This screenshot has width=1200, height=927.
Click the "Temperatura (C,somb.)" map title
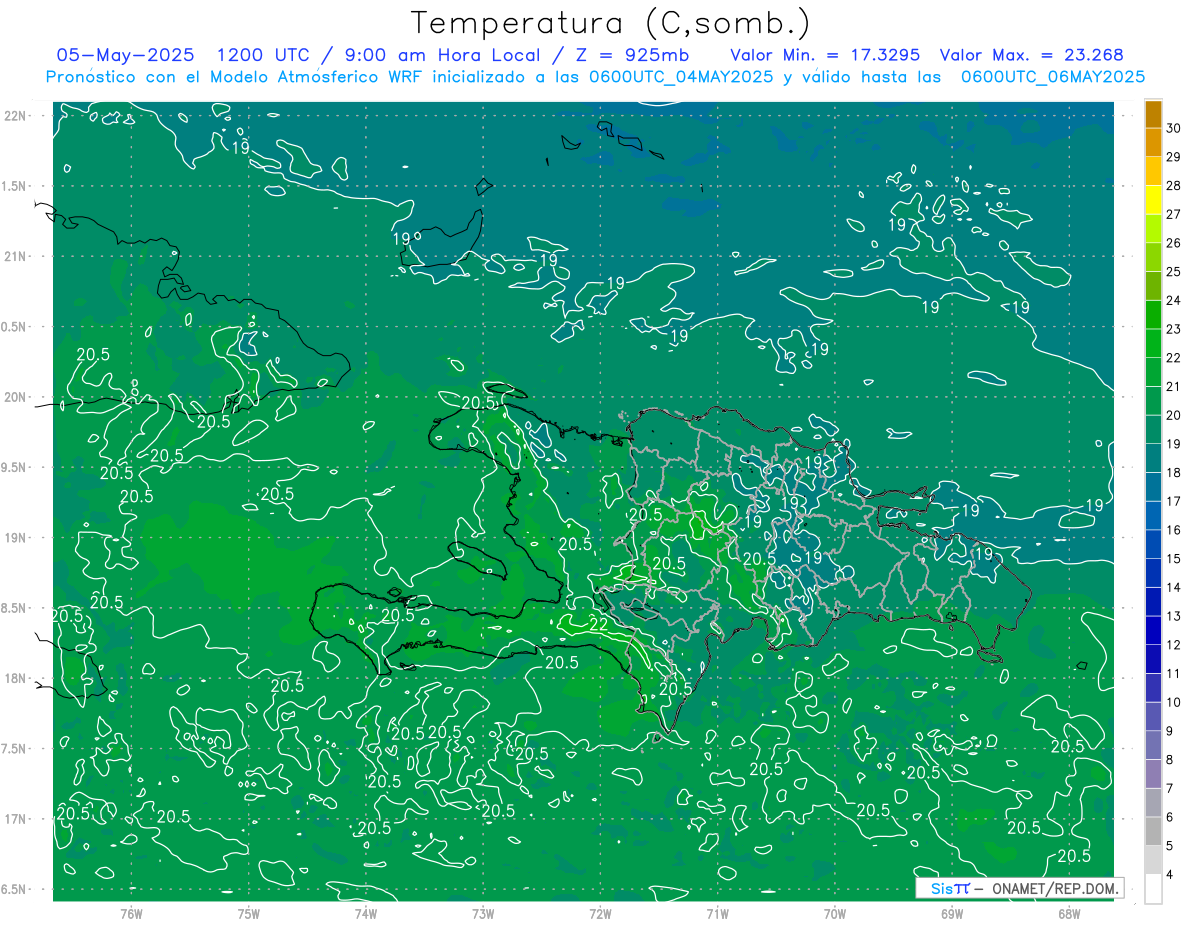pos(611,23)
